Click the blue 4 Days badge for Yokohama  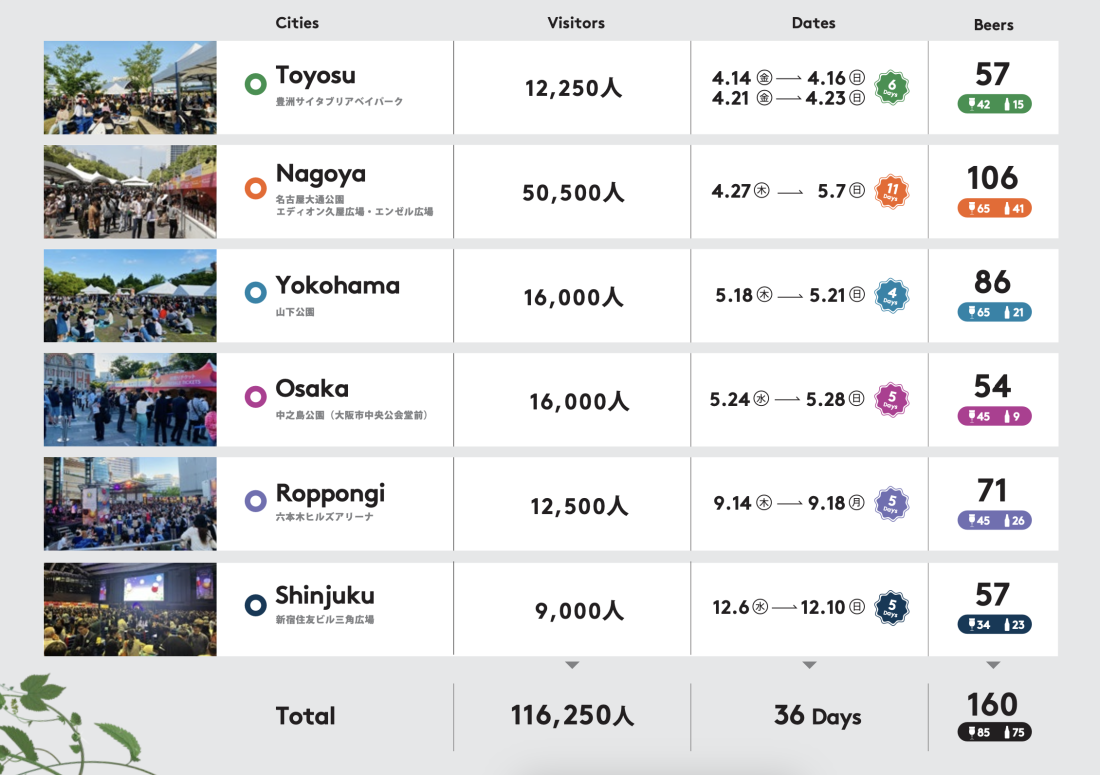pos(890,296)
